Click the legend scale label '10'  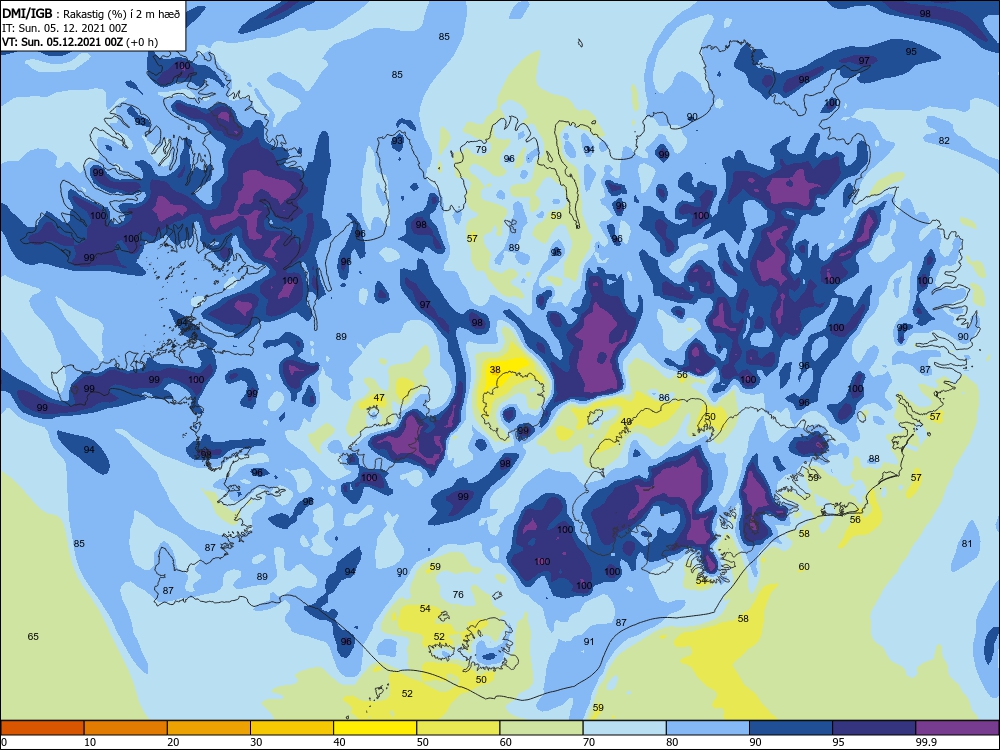pos(90,742)
